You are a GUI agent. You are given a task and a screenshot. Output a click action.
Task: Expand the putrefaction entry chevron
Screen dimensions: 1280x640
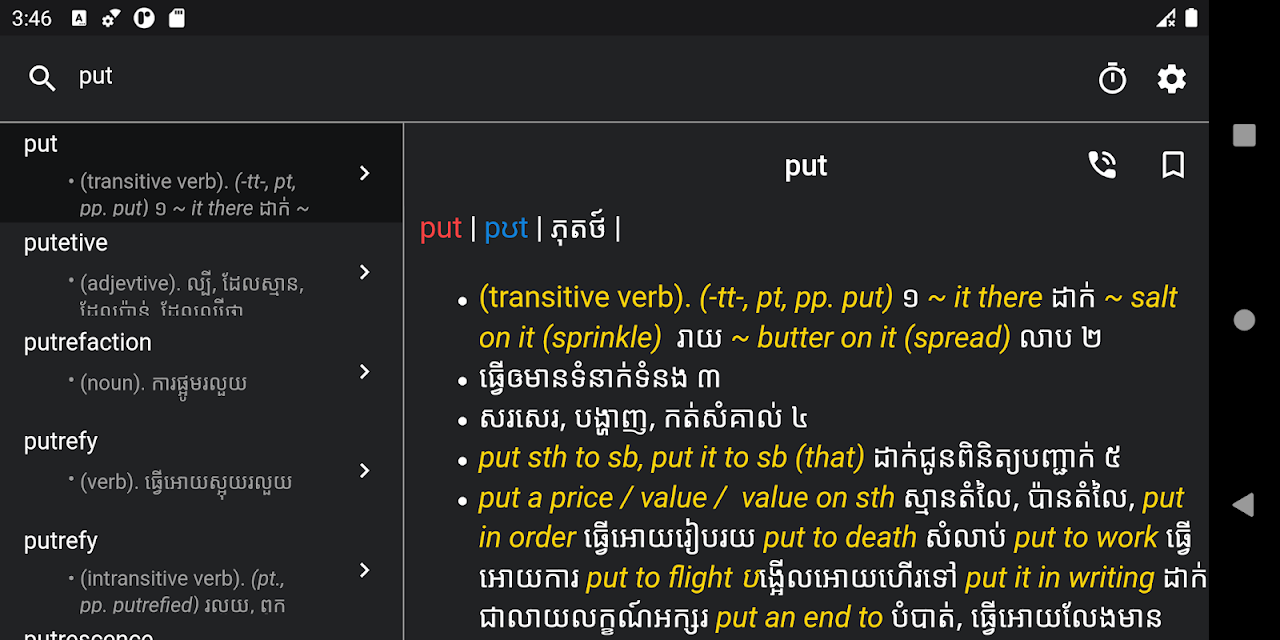(x=365, y=371)
